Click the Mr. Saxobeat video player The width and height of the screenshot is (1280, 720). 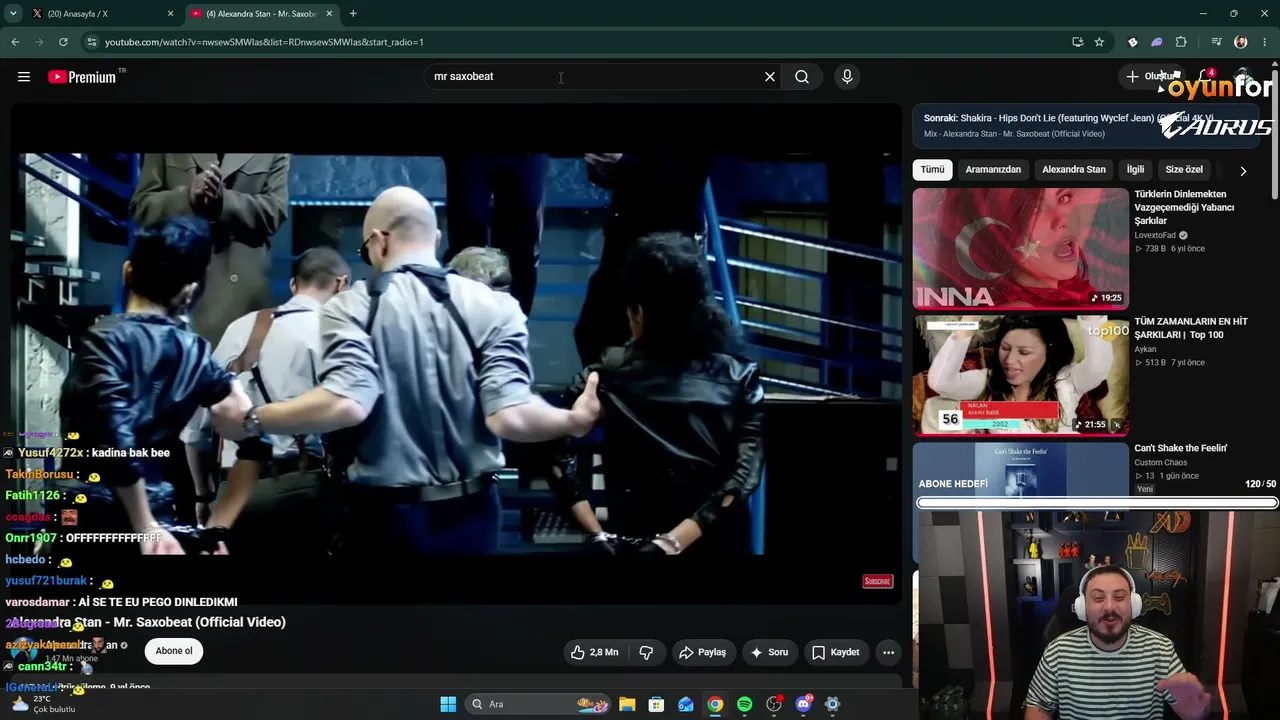coord(456,353)
